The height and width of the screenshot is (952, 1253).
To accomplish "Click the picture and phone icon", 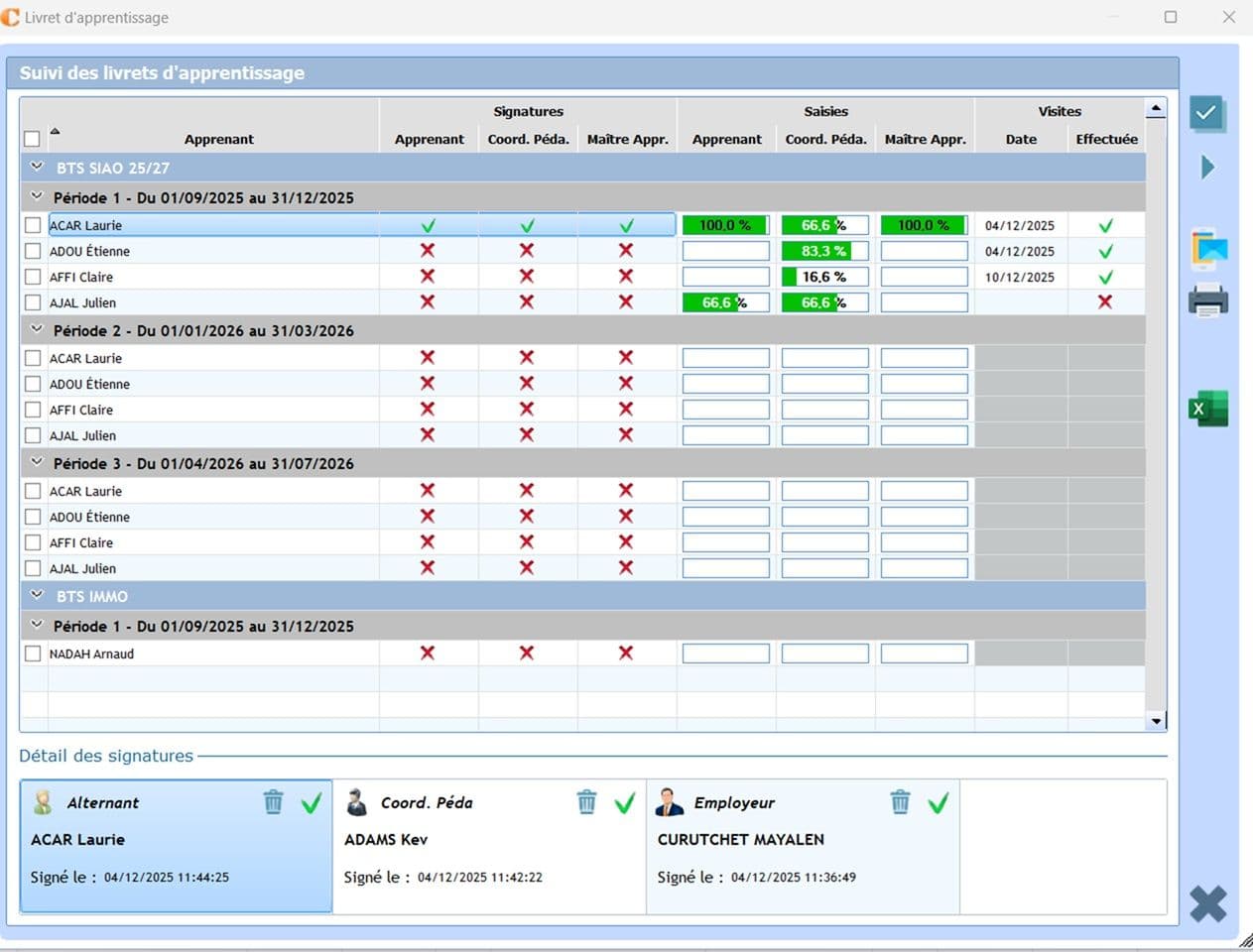I will tap(1208, 249).
